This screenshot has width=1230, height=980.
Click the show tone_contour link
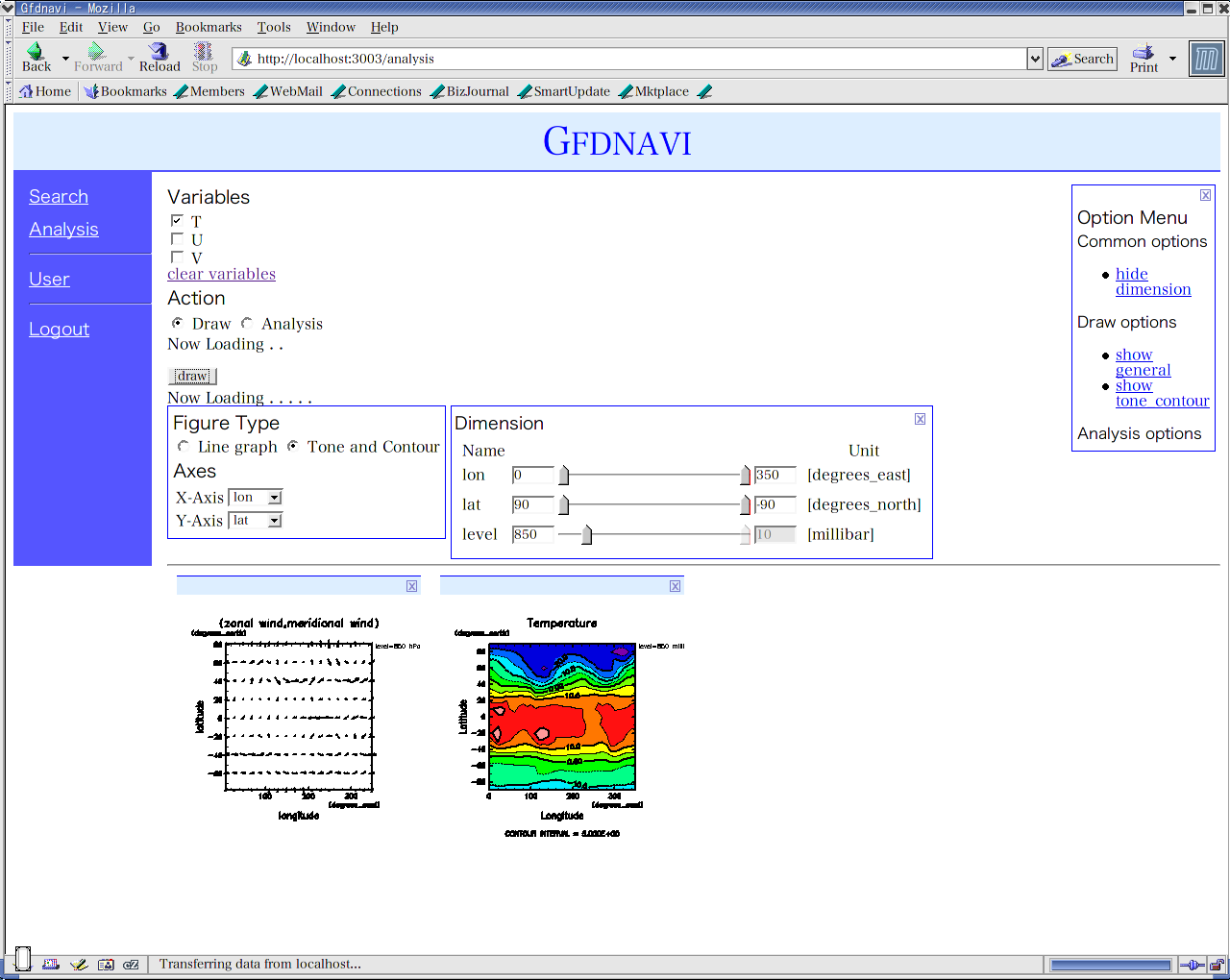click(x=1162, y=393)
